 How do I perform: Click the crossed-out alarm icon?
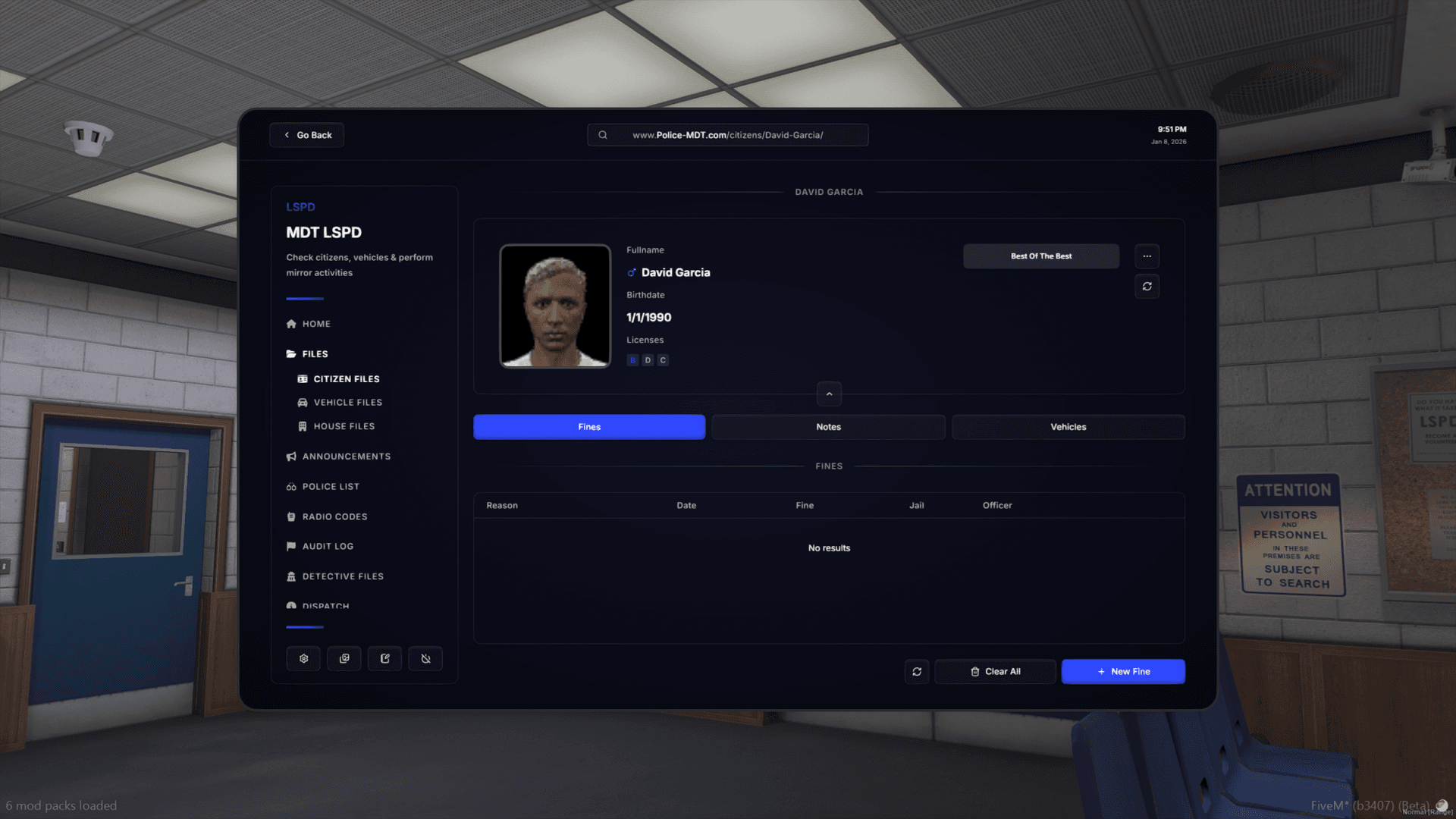425,658
